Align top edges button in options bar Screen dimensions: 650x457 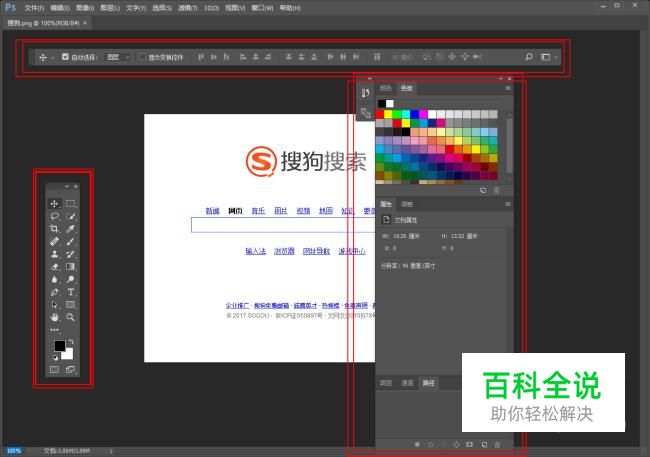click(x=201, y=57)
